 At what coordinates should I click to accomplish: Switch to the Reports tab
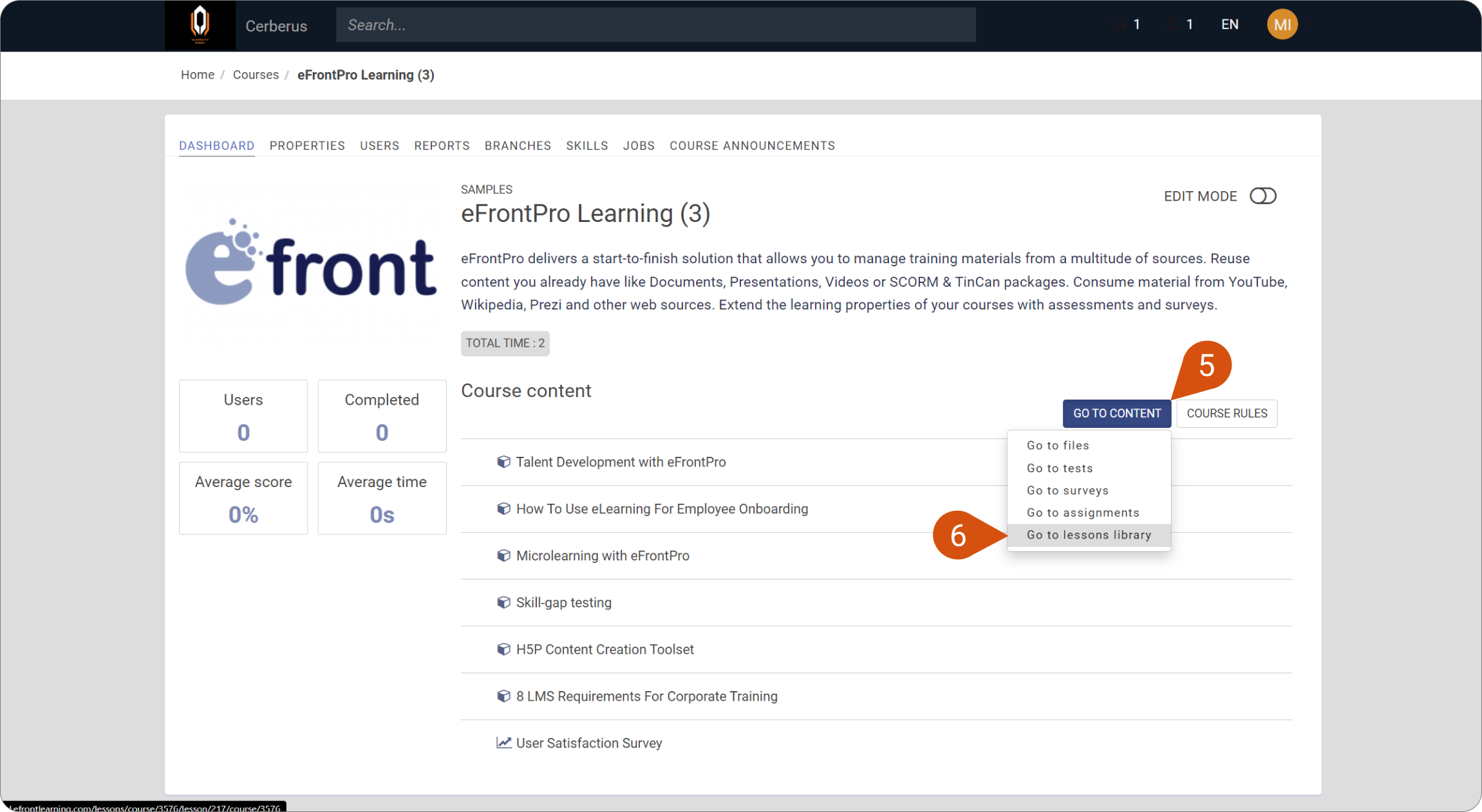[442, 145]
